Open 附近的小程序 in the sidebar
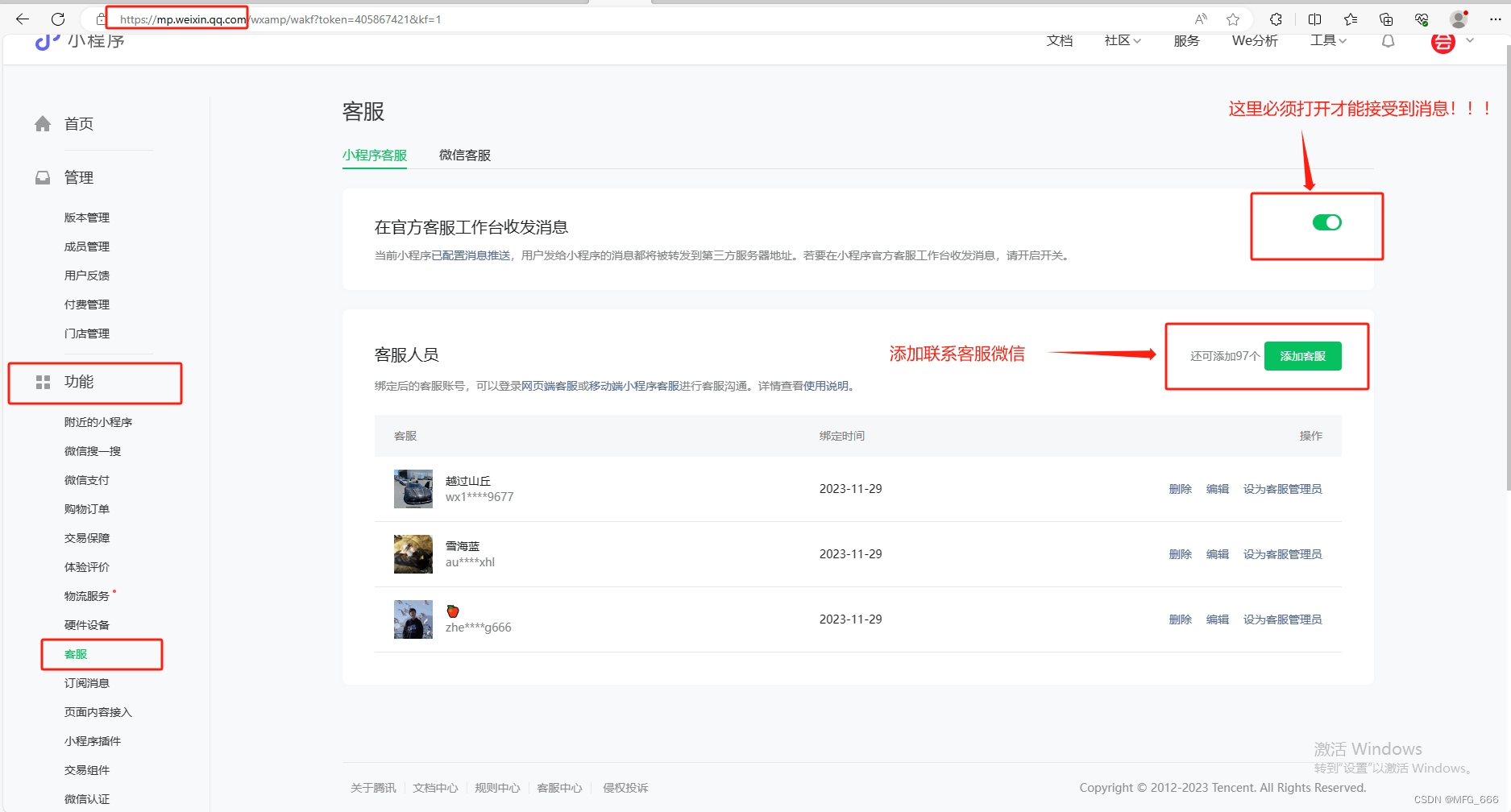 click(98, 422)
